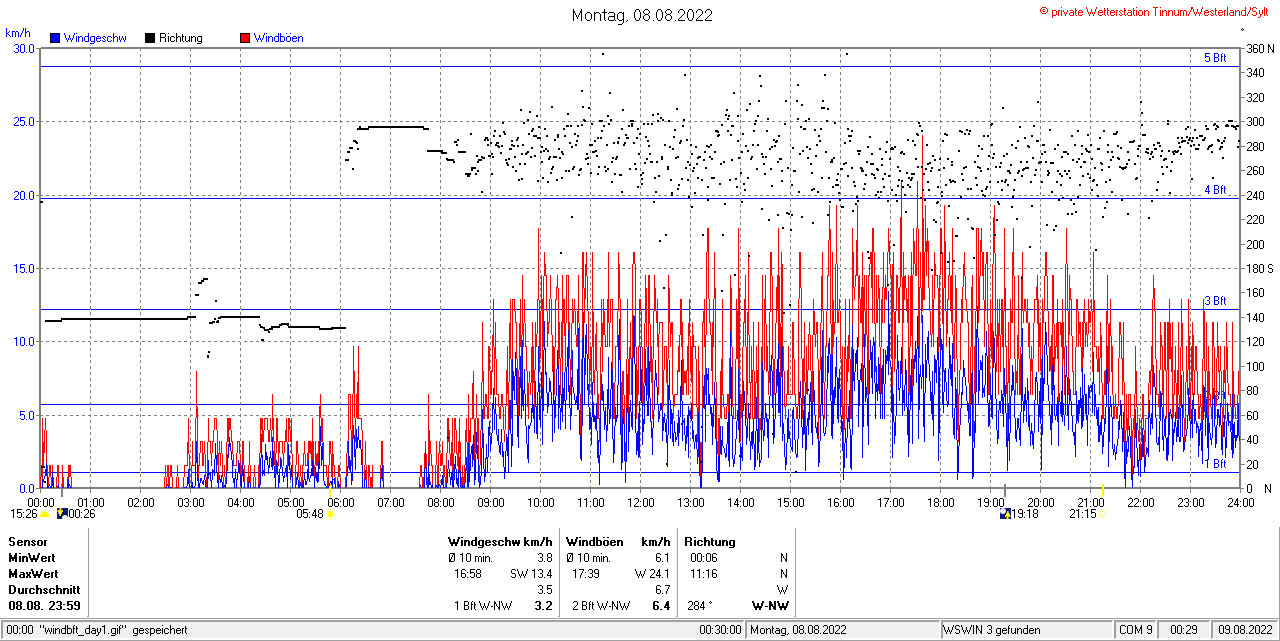Click the 5 Bft threshold label
The width and height of the screenshot is (1280, 641).
click(1215, 58)
